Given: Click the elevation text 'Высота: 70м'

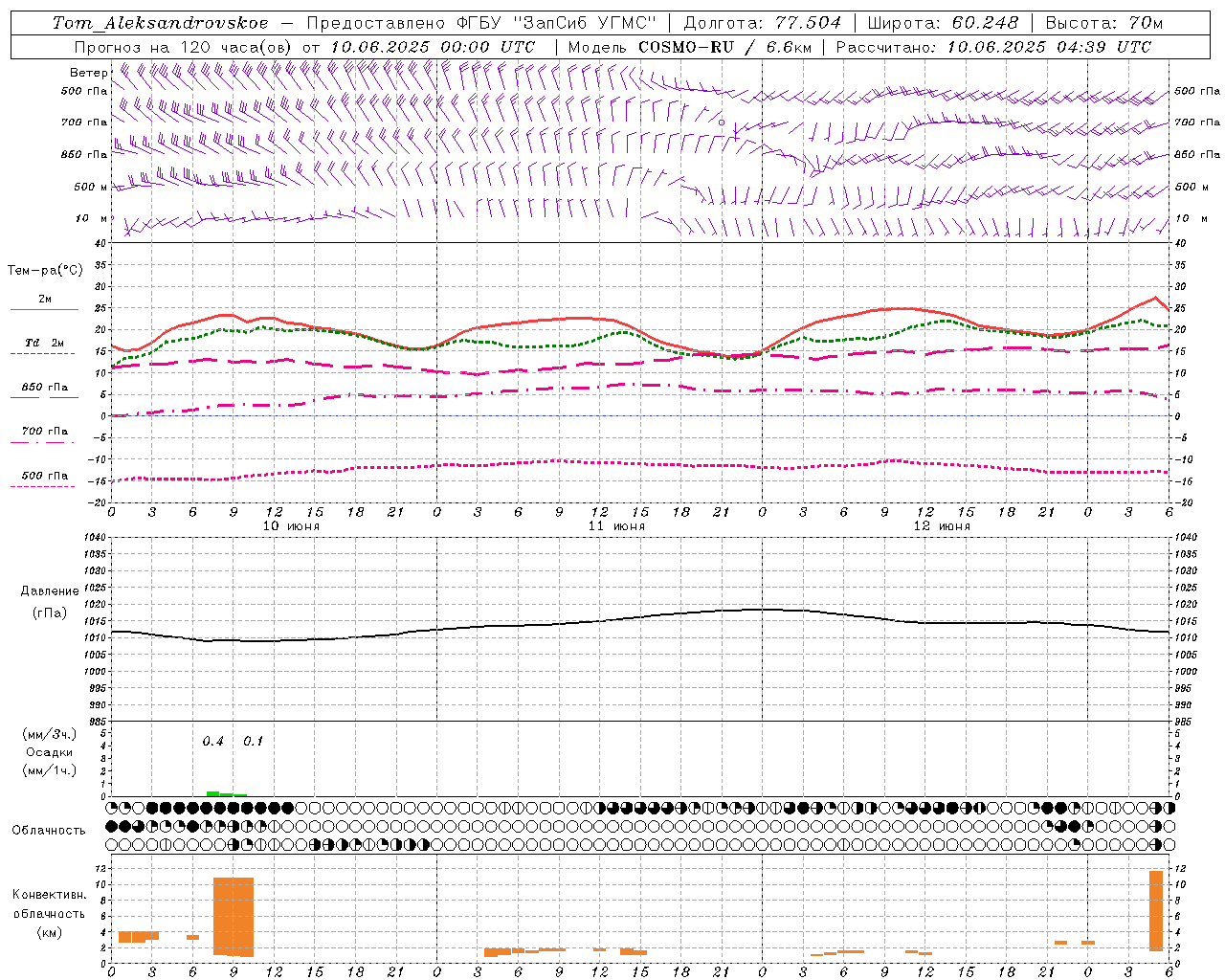Looking at the screenshot, I should tap(1104, 23).
